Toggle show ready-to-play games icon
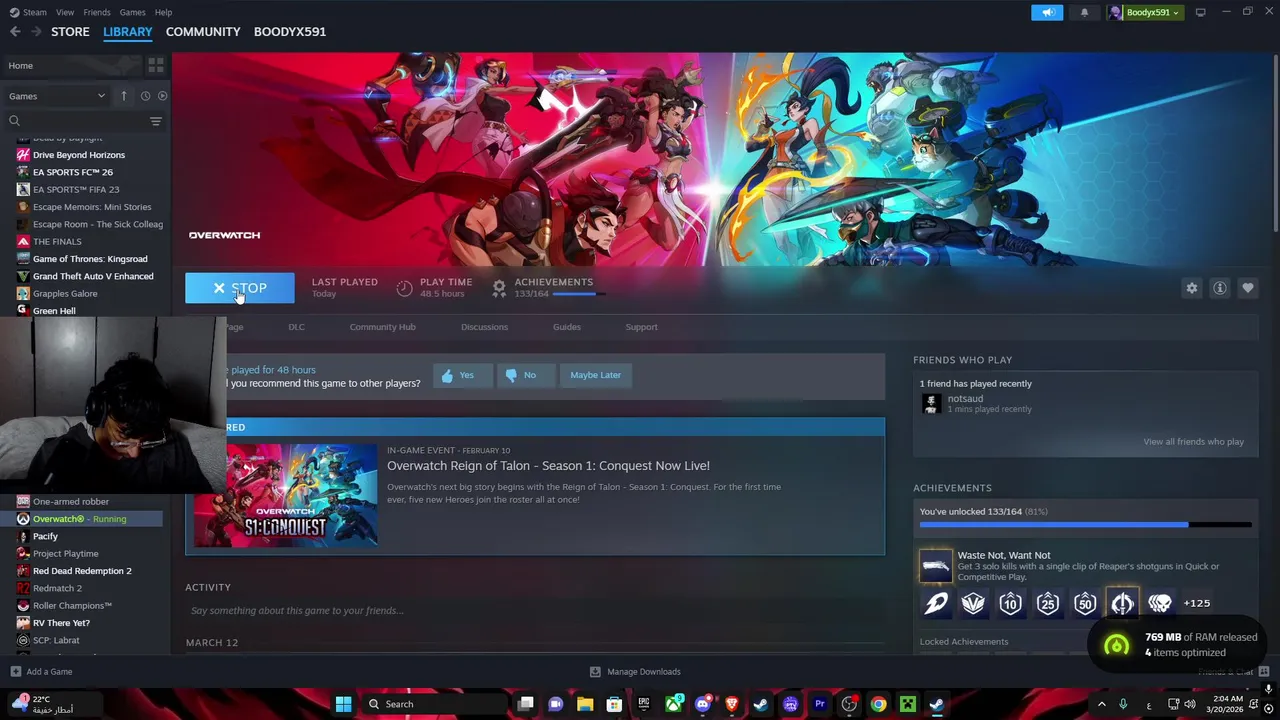This screenshot has width=1280, height=720. coord(163,96)
